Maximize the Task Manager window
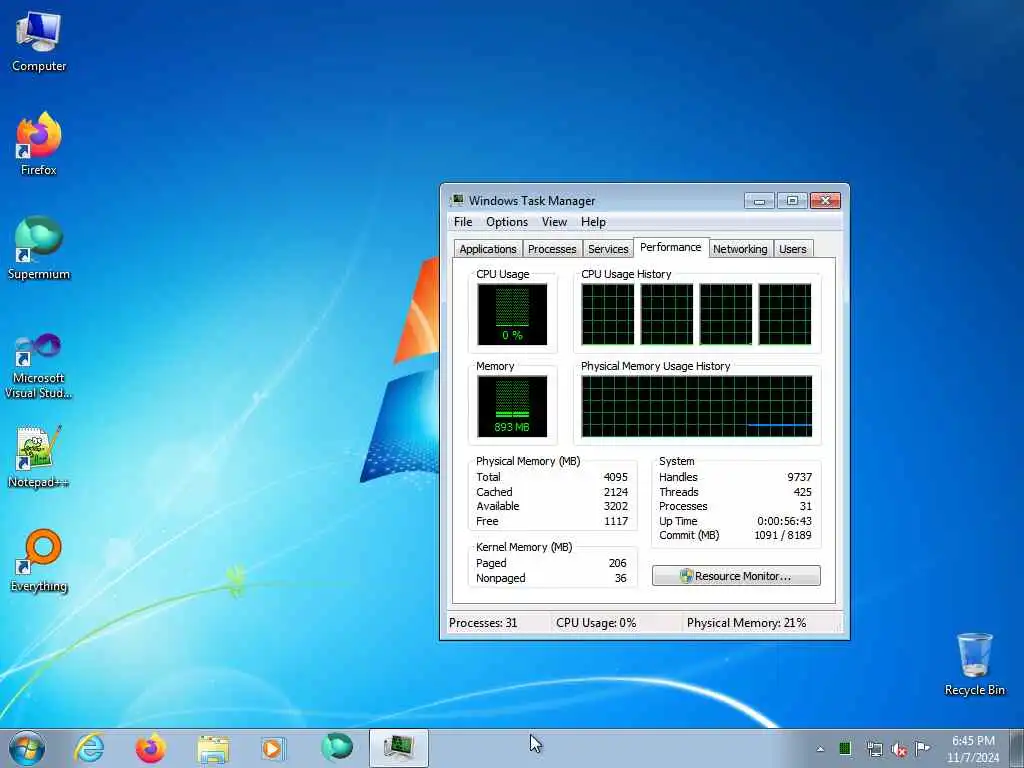Viewport: 1024px width, 768px height. coord(792,200)
